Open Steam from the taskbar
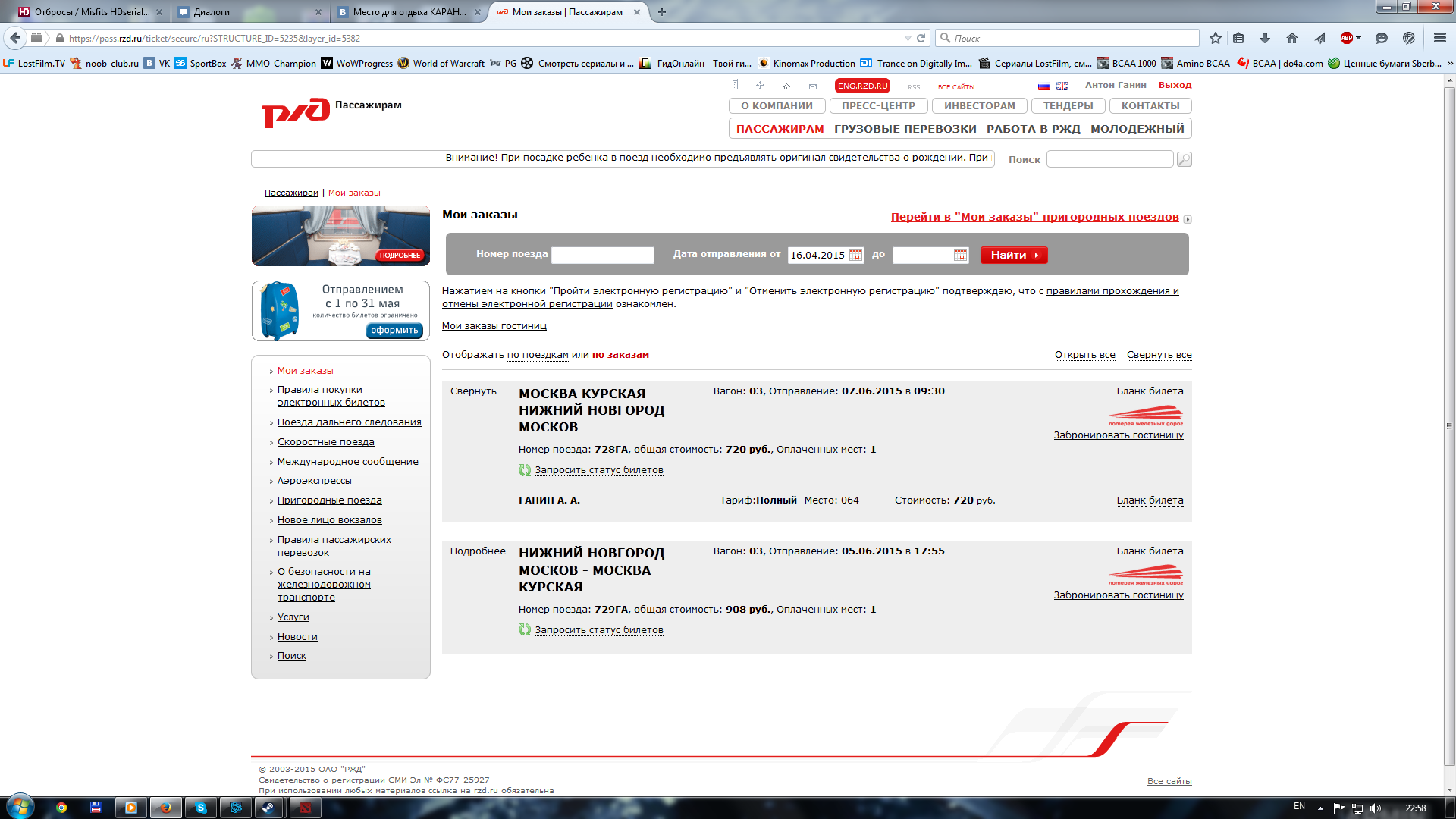The width and height of the screenshot is (1456, 819). (268, 808)
